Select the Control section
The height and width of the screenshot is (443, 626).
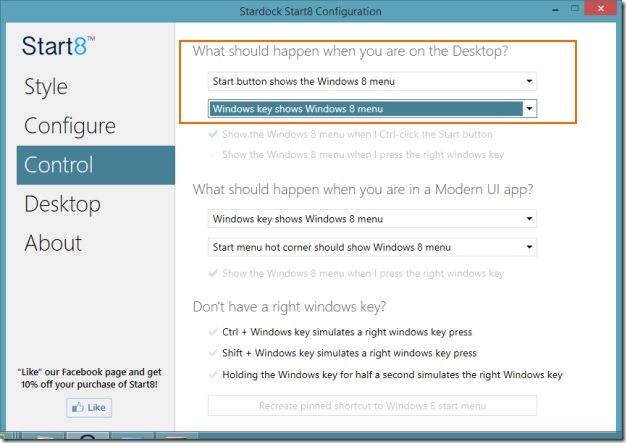(x=96, y=165)
